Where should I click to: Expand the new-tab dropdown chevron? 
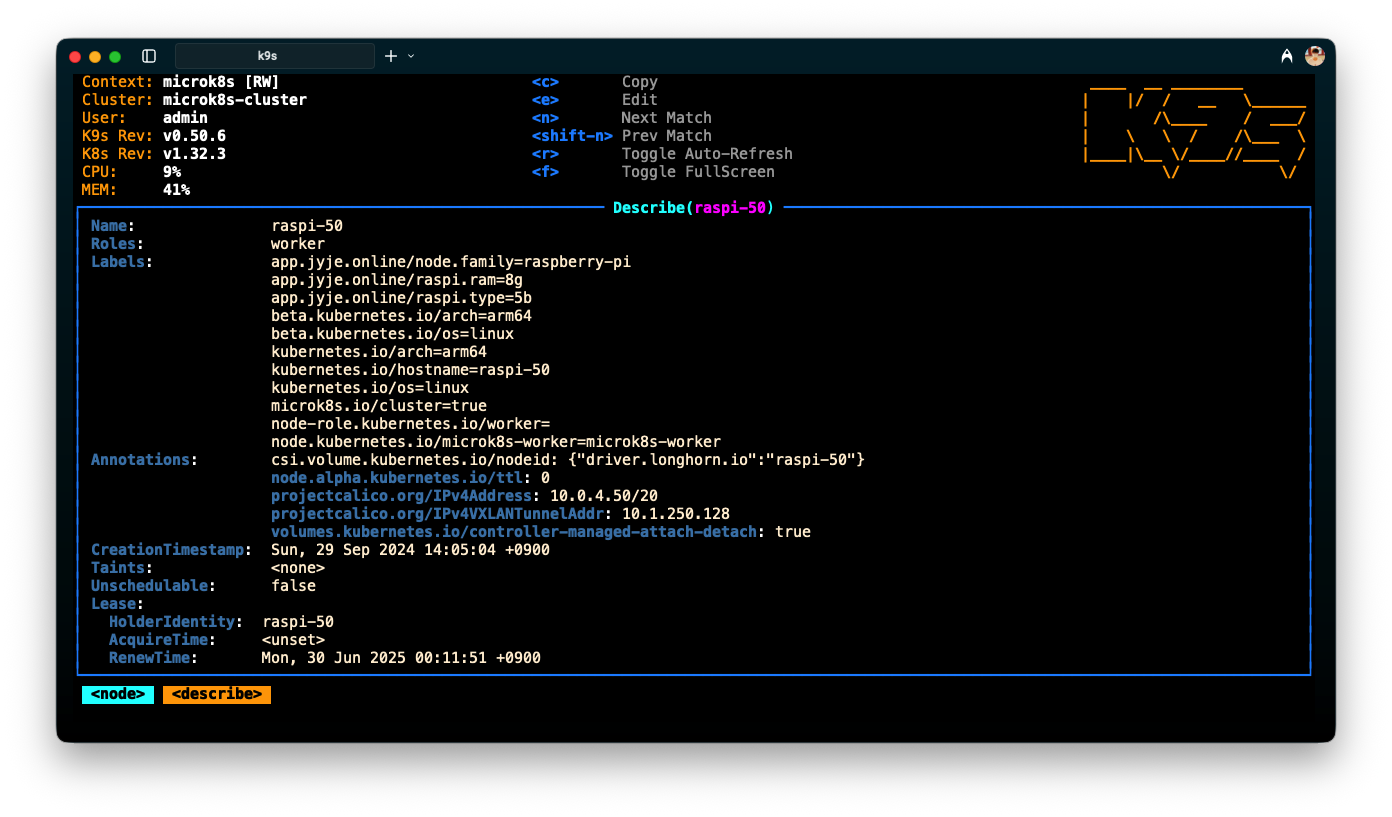(411, 56)
